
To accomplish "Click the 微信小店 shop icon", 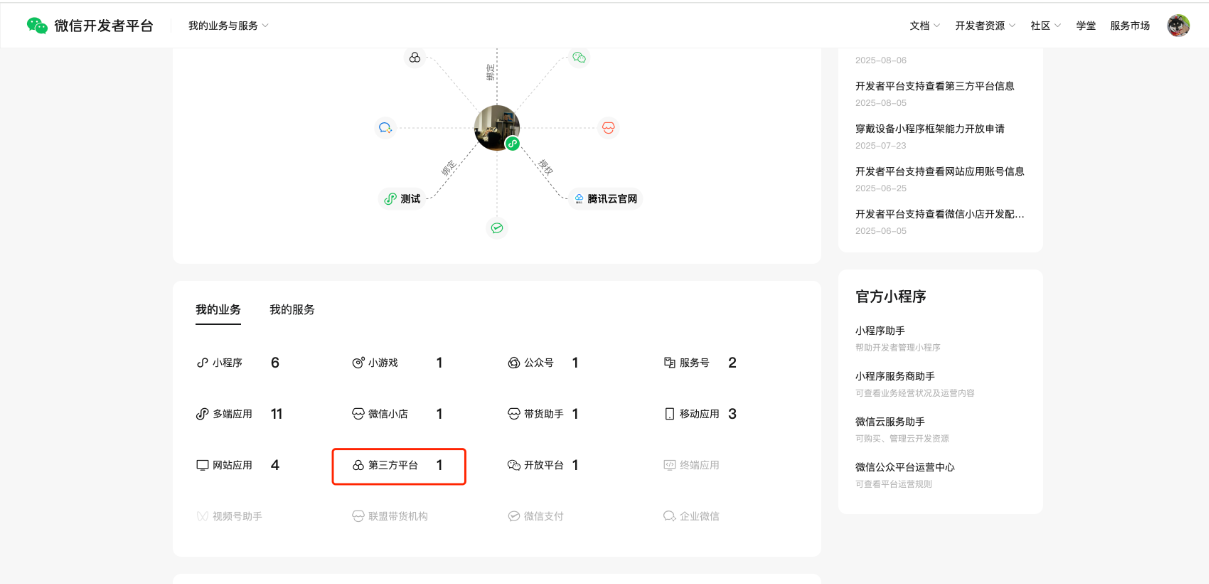I will tap(359, 414).
